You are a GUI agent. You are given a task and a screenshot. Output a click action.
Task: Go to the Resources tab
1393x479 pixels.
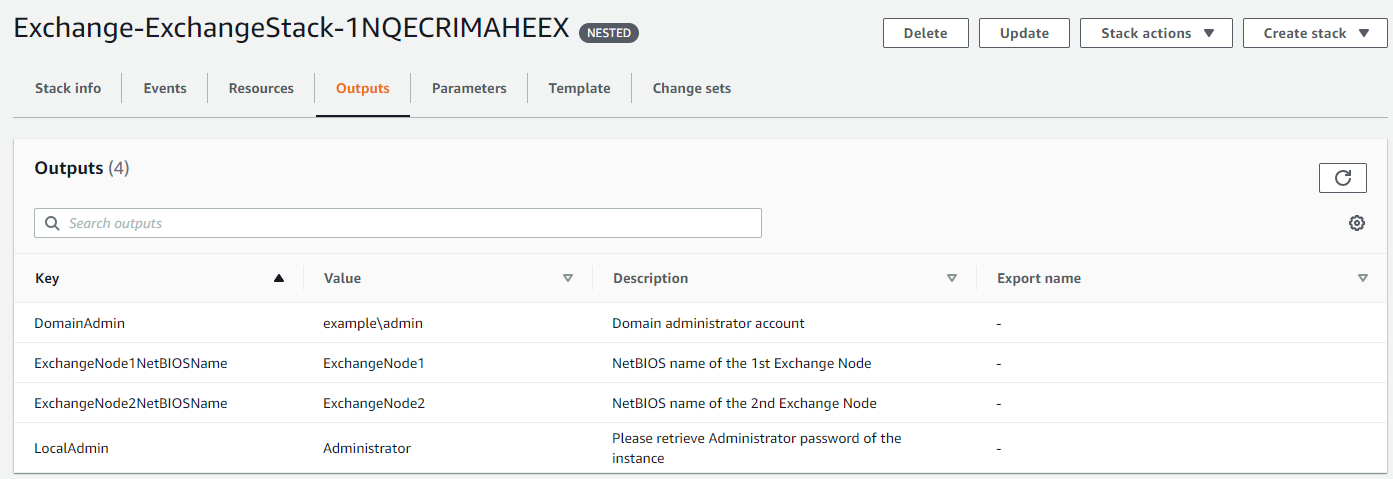(x=261, y=88)
